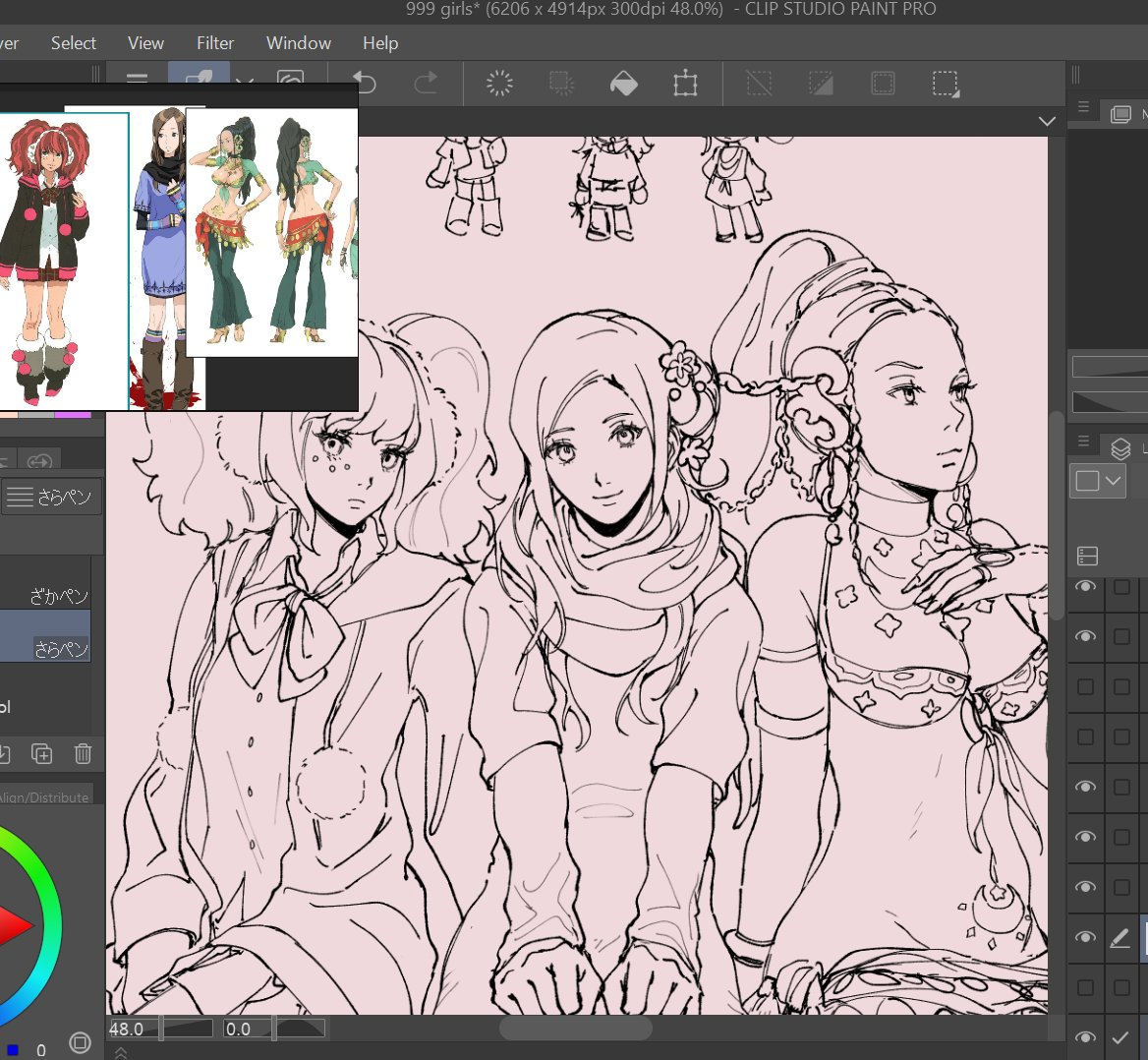The height and width of the screenshot is (1060, 1148).
Task: Click the purple swatch in the color strip
Action: pyautogui.click(x=73, y=415)
